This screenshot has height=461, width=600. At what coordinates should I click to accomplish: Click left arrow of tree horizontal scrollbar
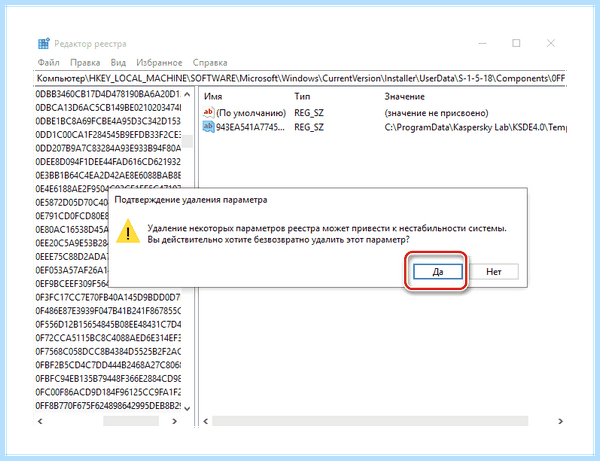tap(40, 421)
